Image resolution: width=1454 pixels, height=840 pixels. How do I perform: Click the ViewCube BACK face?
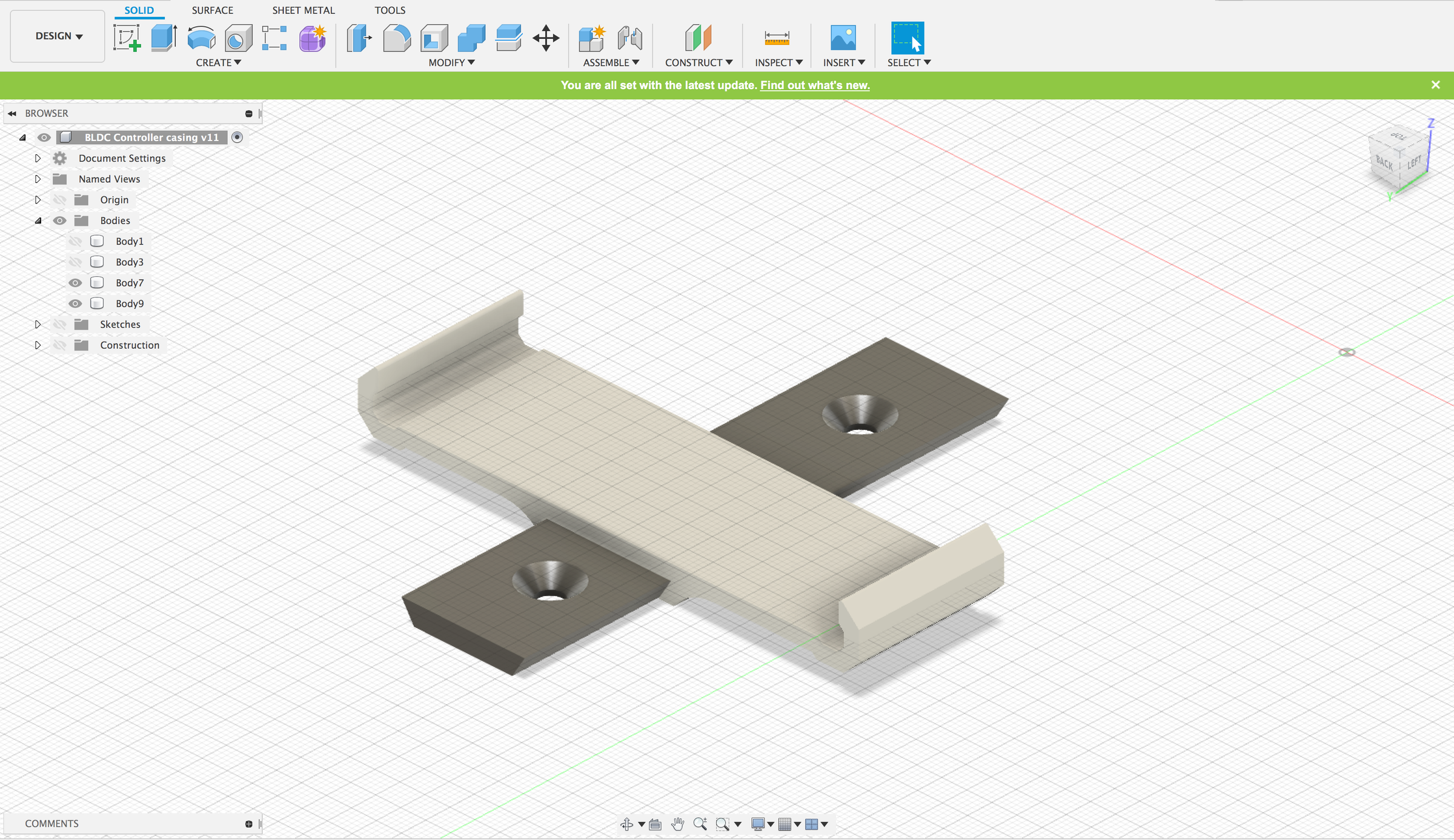click(x=1384, y=162)
